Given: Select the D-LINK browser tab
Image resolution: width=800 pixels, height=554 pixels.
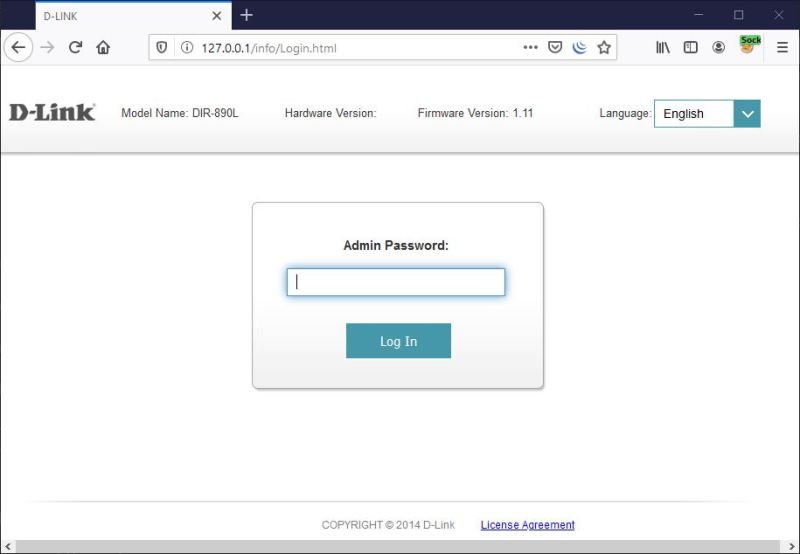Looking at the screenshot, I should (x=133, y=16).
